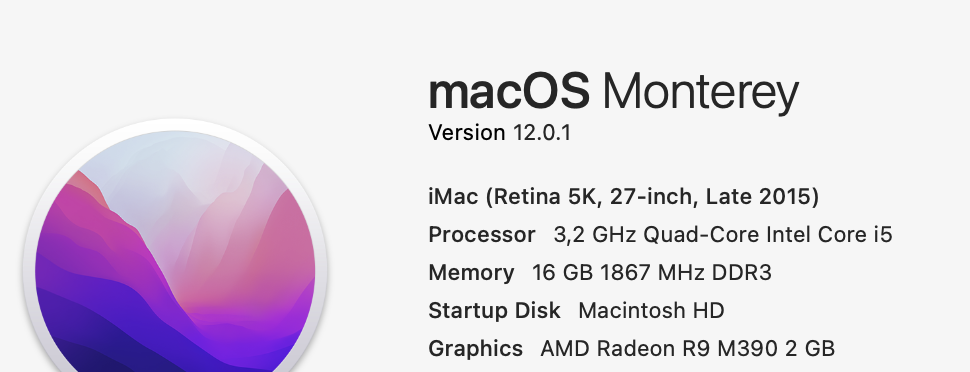The image size is (970, 372).
Task: Click the "Monterey" title word
Action: click(x=700, y=94)
